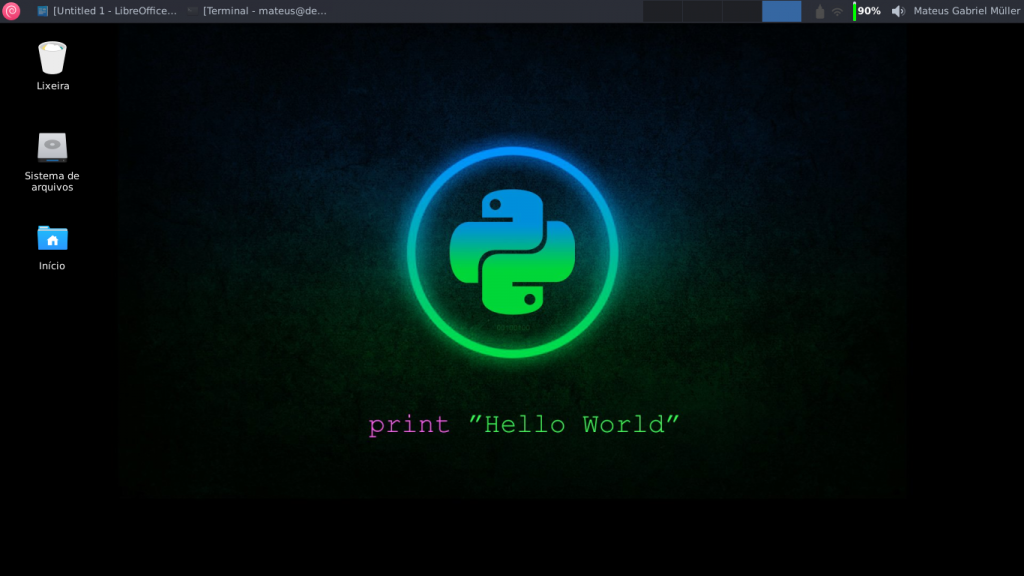Click the 90% battery percentage text
The width and height of the screenshot is (1024, 576).
point(869,11)
